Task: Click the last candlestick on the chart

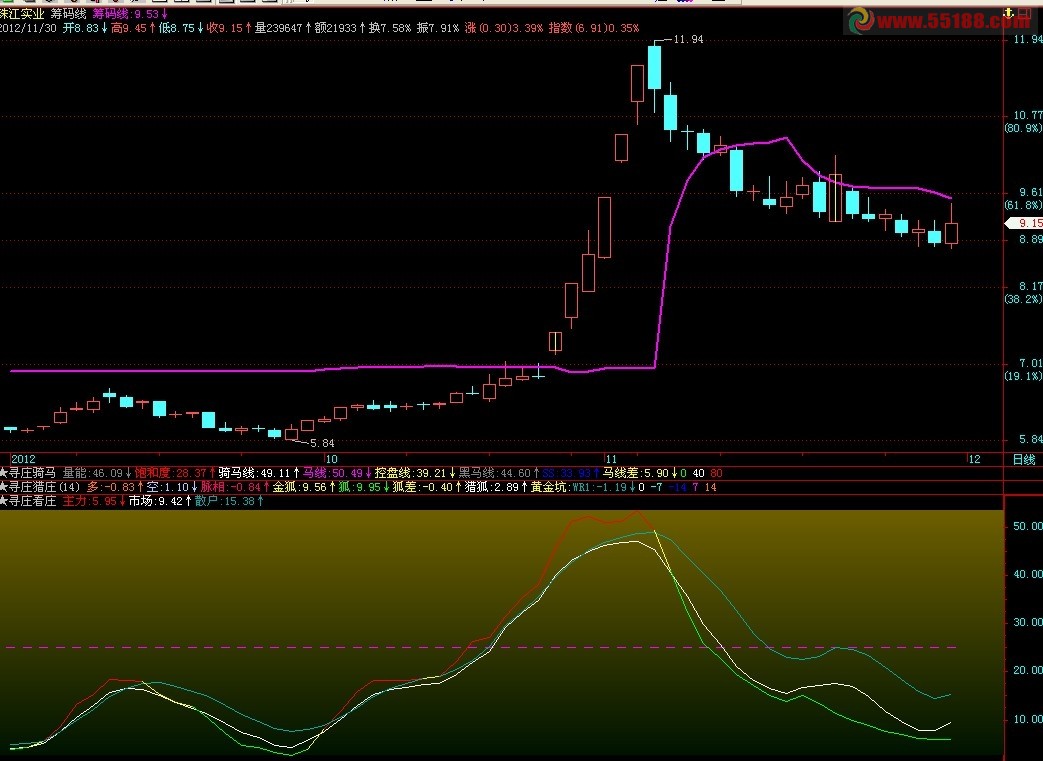Action: (951, 231)
